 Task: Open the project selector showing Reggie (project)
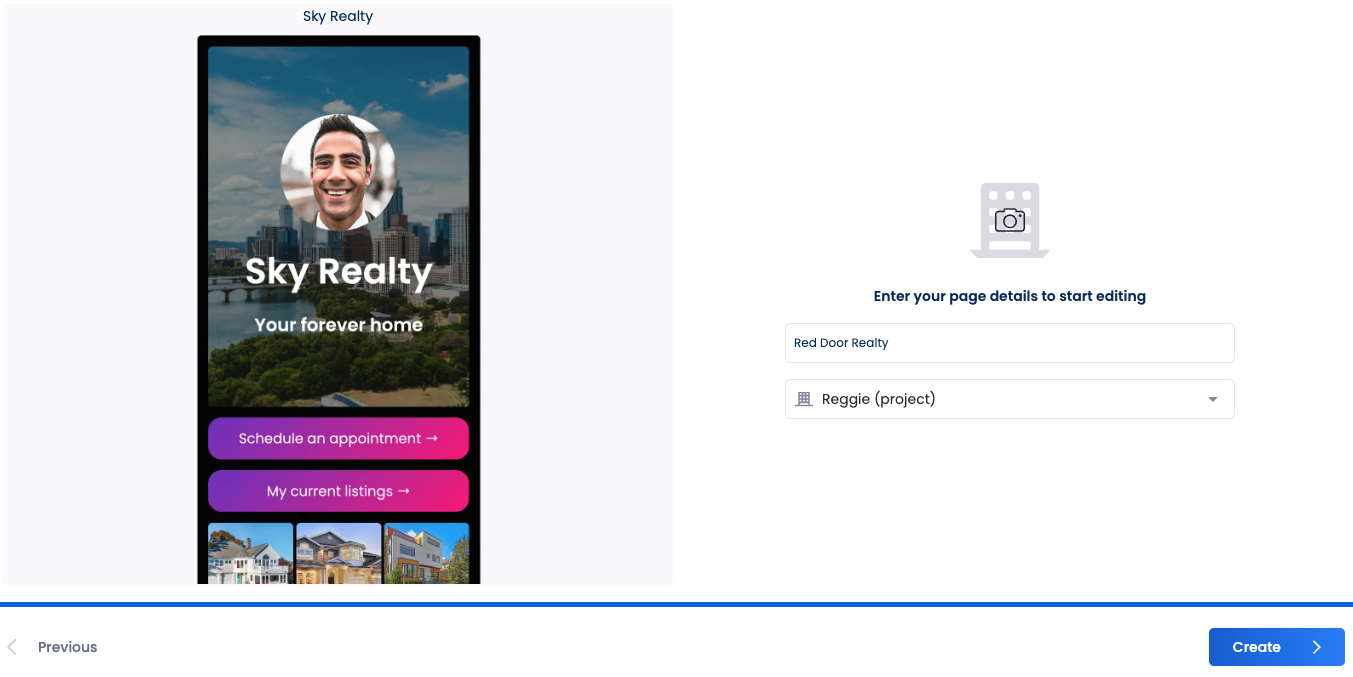[x=1009, y=399]
